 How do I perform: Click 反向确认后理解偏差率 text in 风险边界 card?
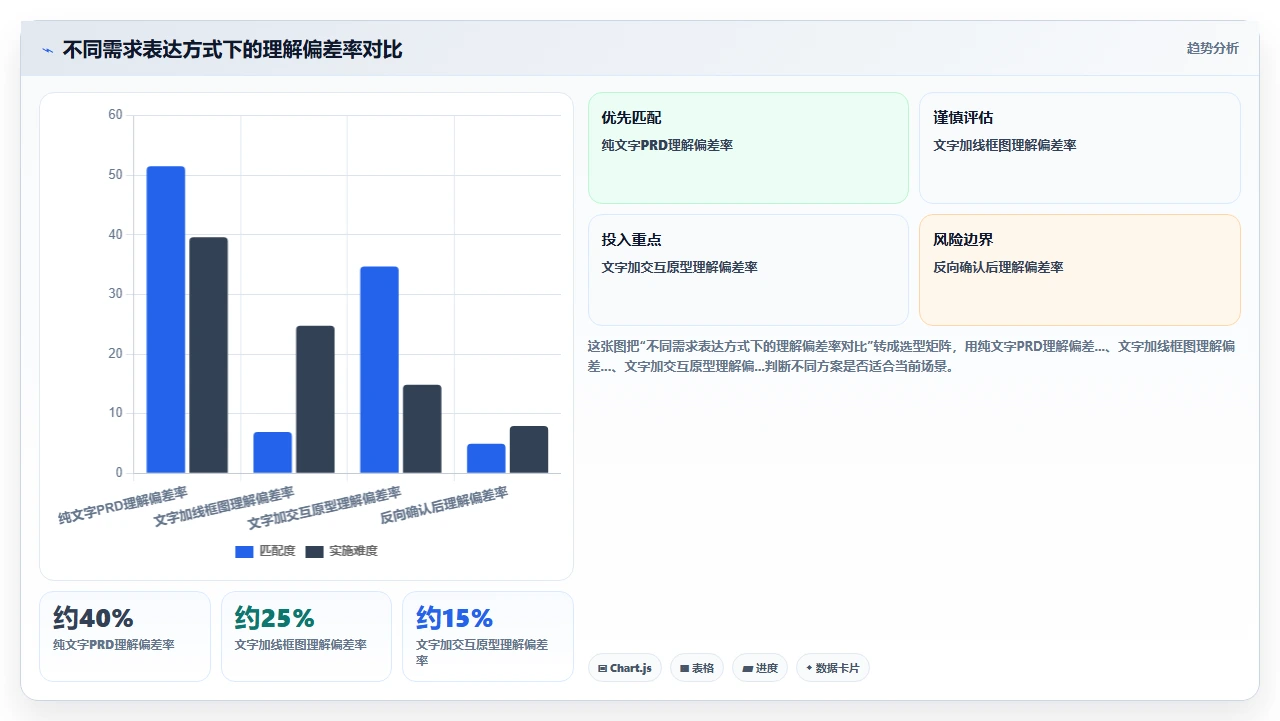998,267
